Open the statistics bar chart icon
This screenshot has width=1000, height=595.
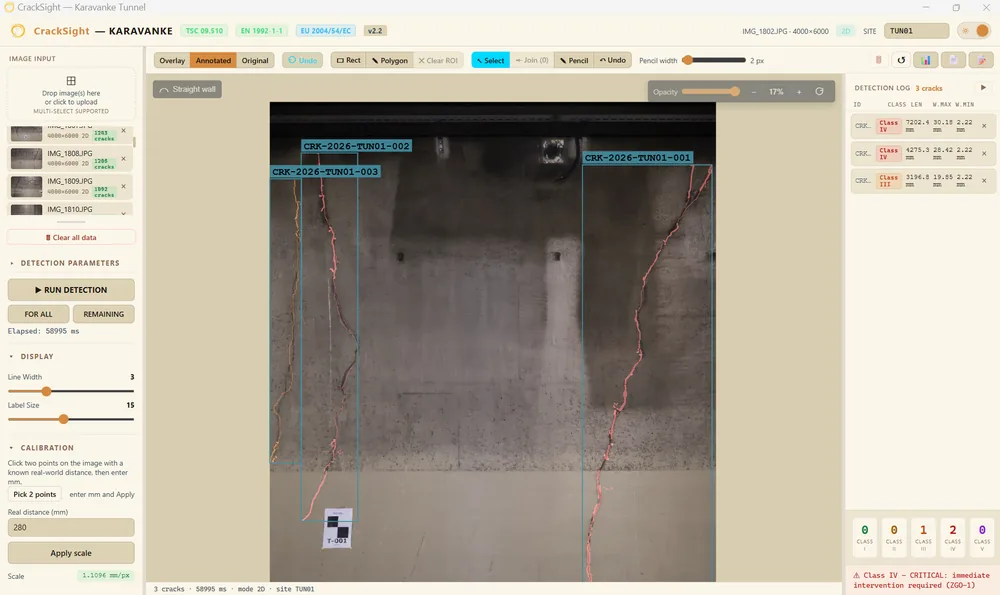[925, 60]
